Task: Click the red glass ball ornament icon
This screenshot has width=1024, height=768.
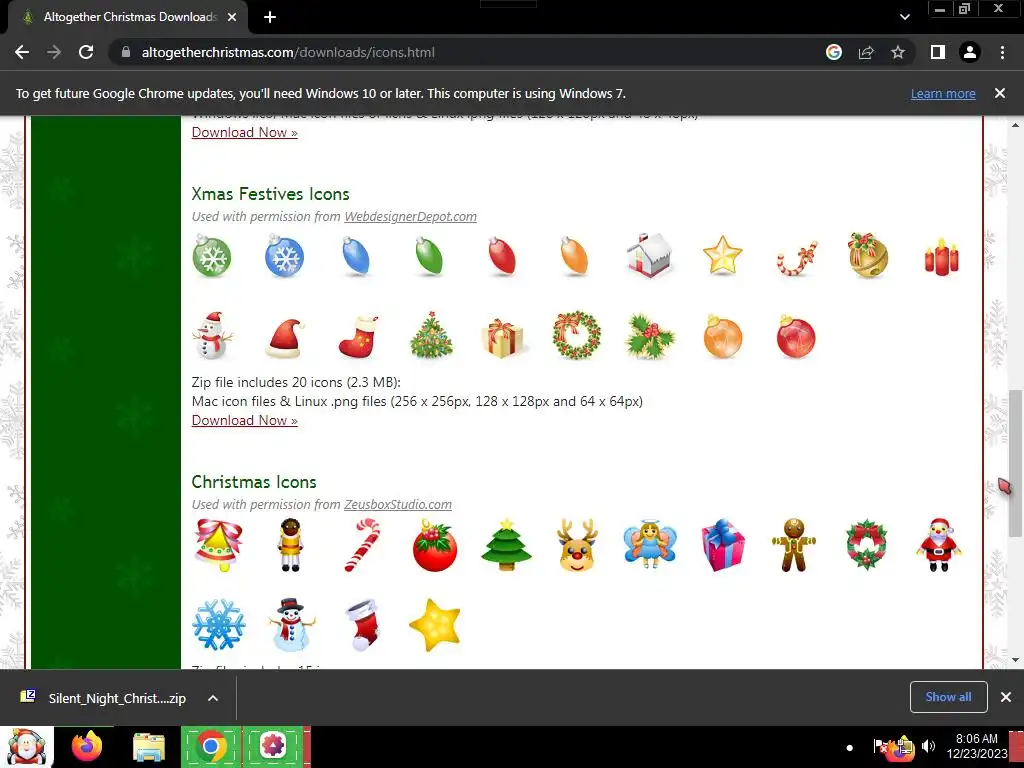Action: tap(796, 337)
